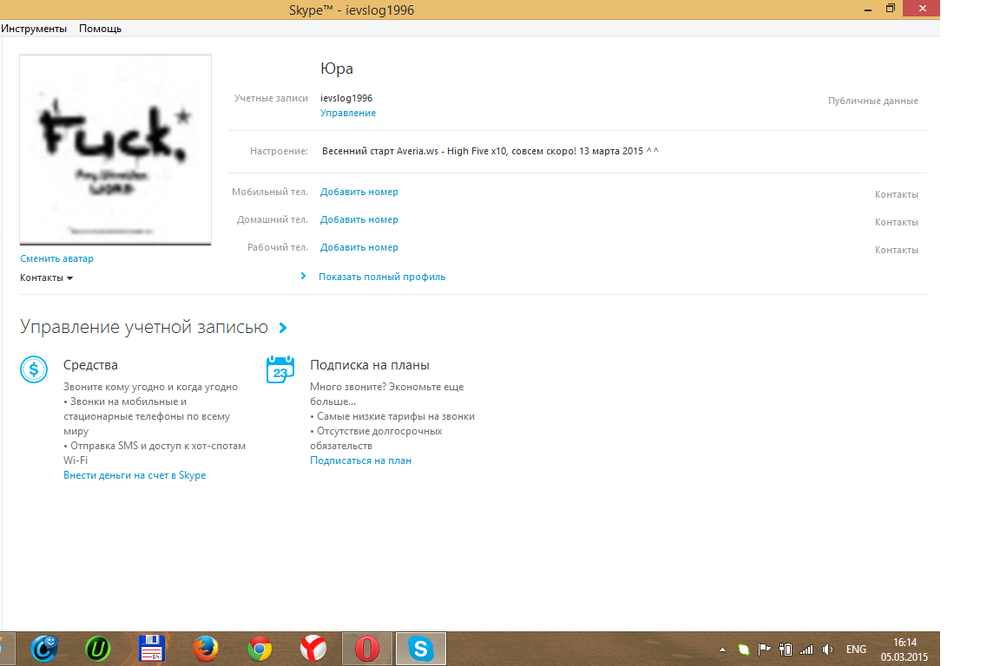
Task: Click Показать полный профиль link
Action: (x=382, y=277)
